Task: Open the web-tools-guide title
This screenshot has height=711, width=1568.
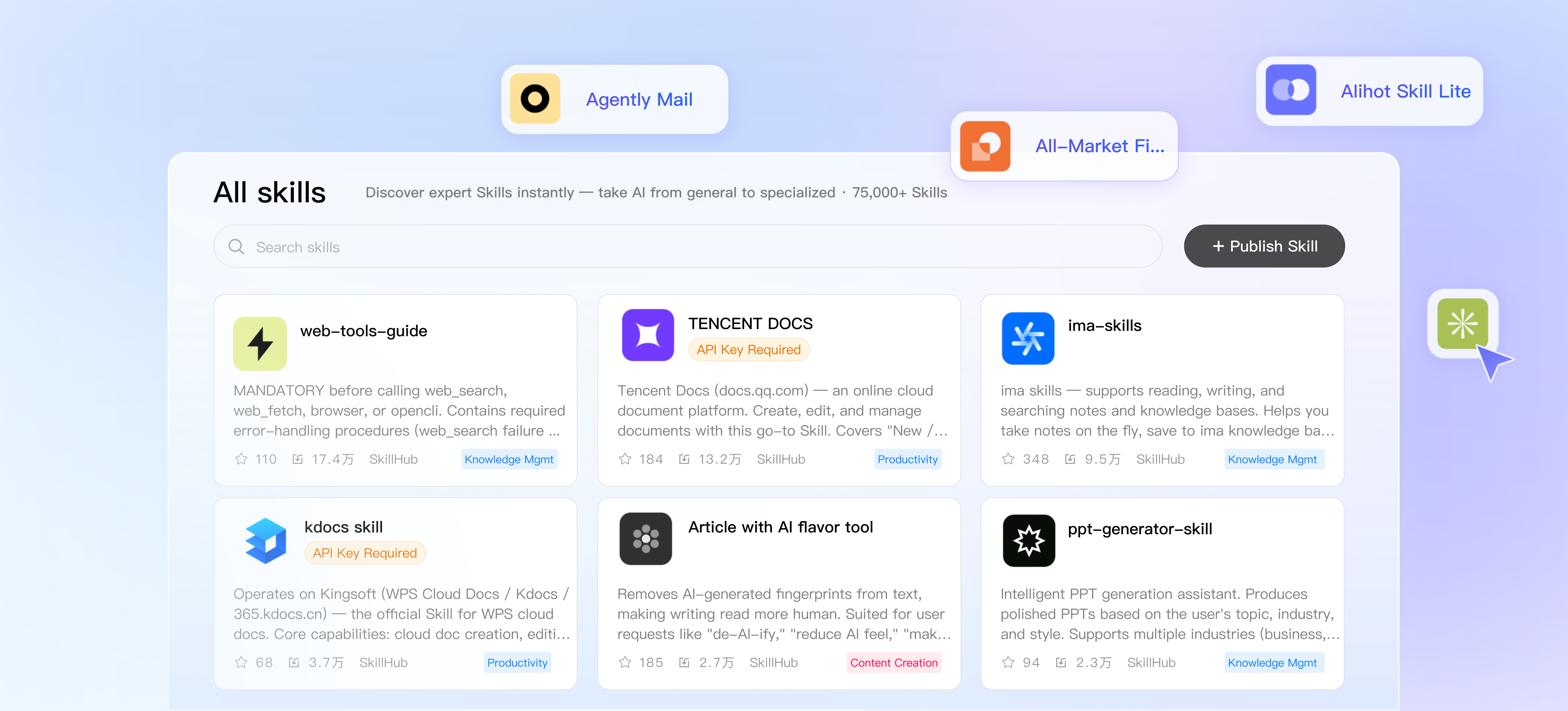Action: coord(363,331)
